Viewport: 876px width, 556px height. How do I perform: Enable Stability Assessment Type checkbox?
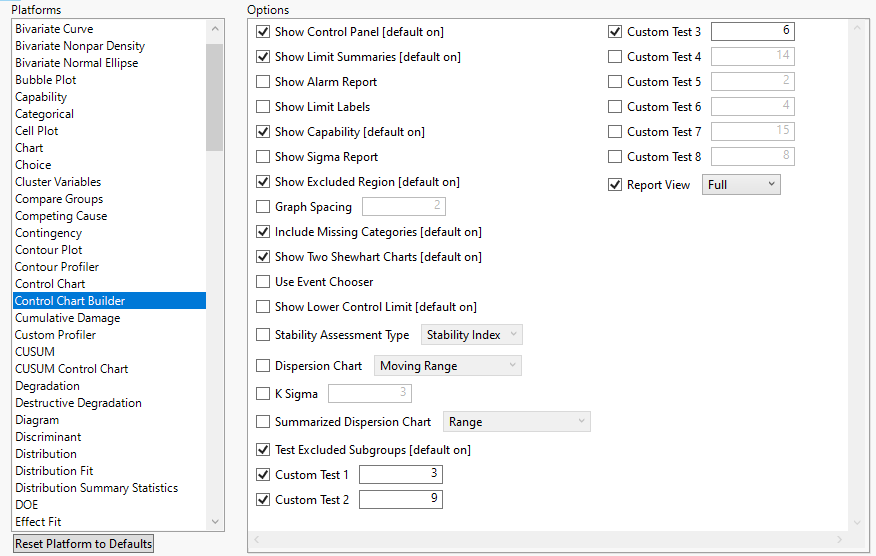[263, 335]
